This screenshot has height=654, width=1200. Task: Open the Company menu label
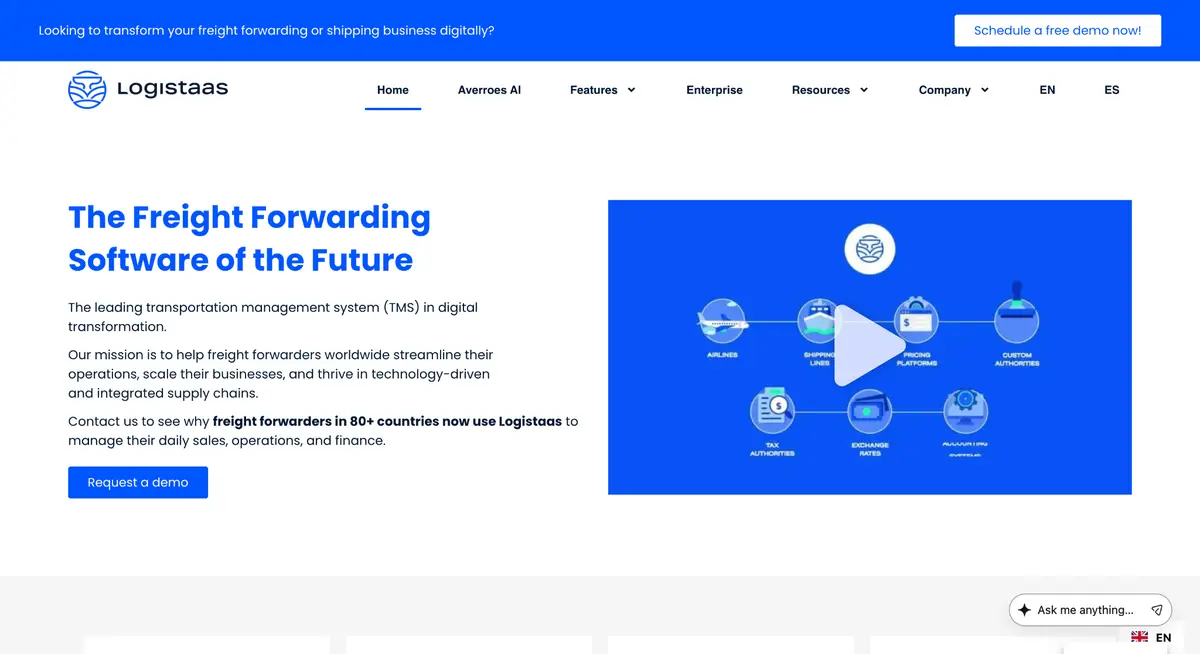coord(945,90)
